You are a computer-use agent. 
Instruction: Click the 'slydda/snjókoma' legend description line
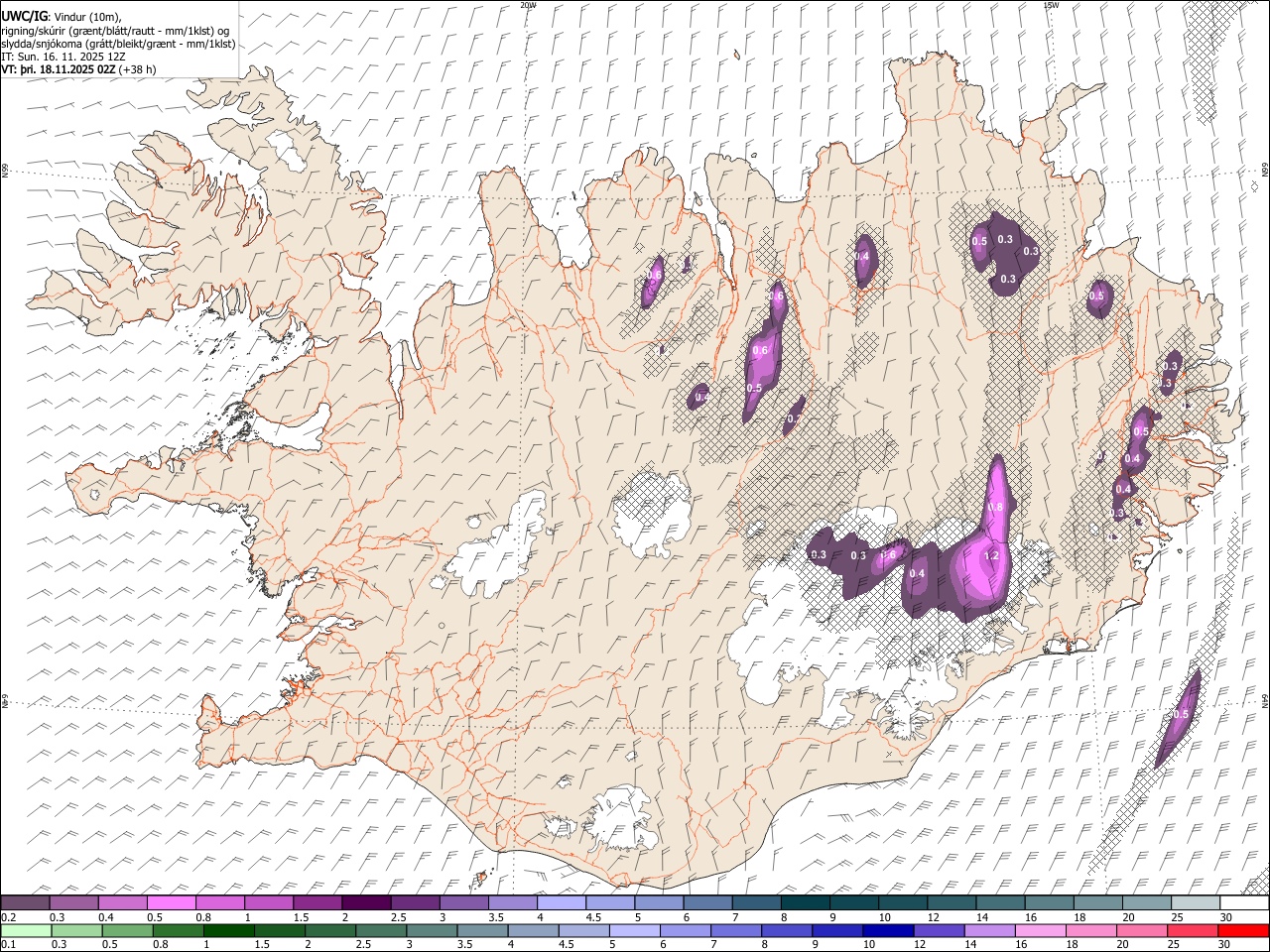[118, 44]
